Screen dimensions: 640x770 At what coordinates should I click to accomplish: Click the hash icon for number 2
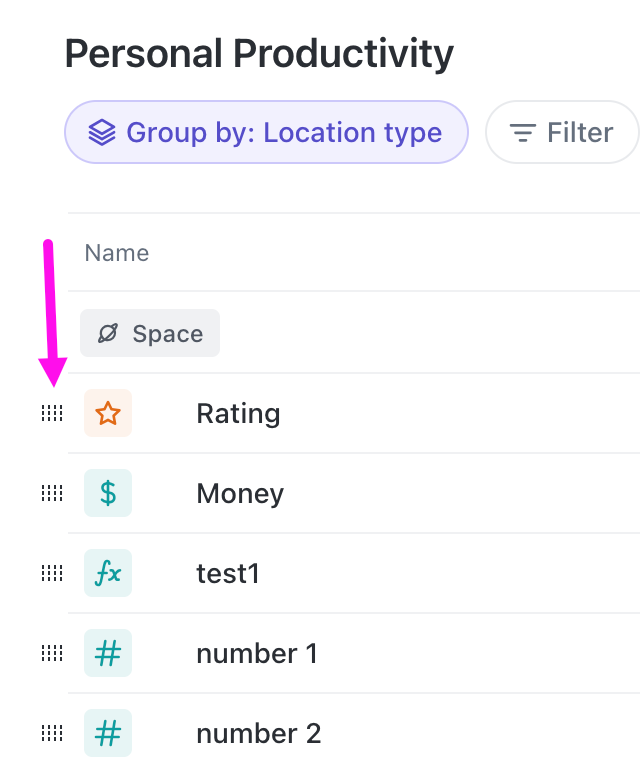point(108,733)
